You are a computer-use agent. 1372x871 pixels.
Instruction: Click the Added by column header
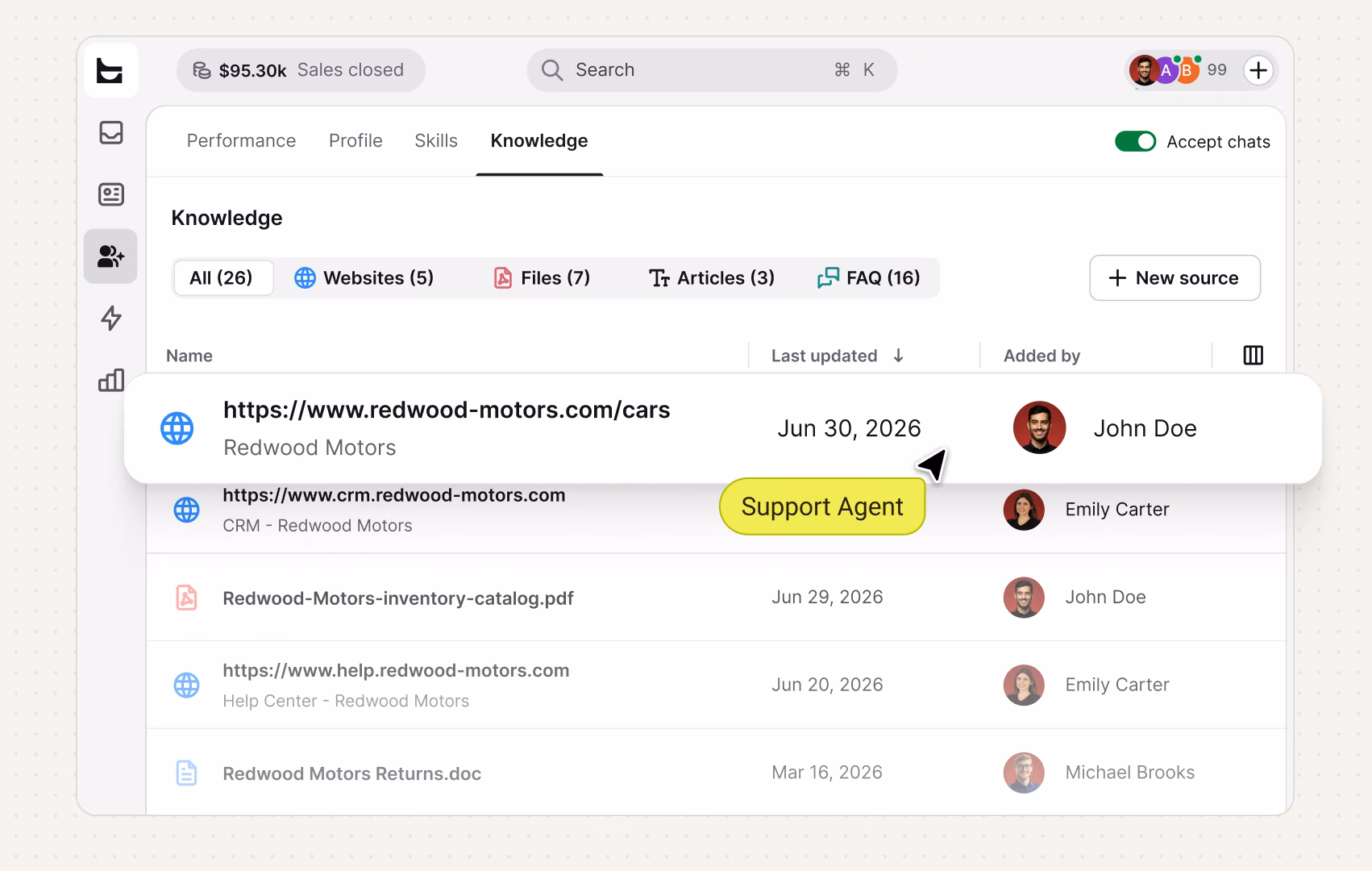click(x=1041, y=356)
